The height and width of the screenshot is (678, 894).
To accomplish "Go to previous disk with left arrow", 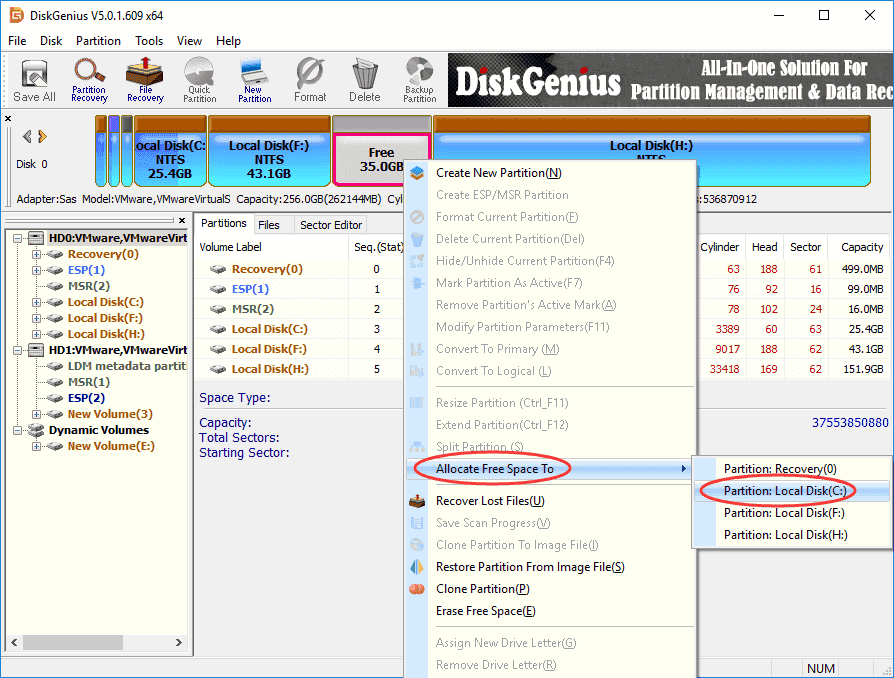I will 27,137.
